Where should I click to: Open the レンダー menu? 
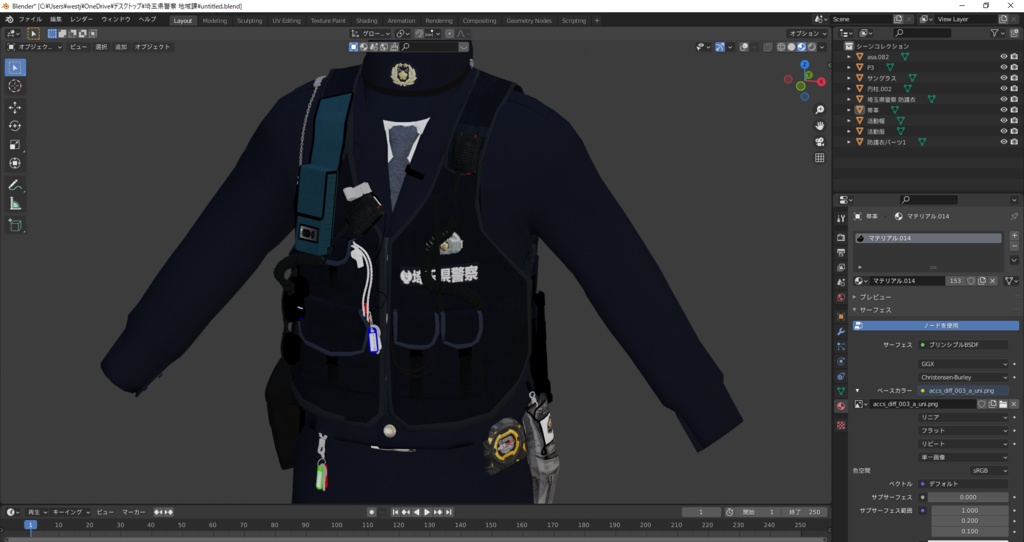click(81, 20)
